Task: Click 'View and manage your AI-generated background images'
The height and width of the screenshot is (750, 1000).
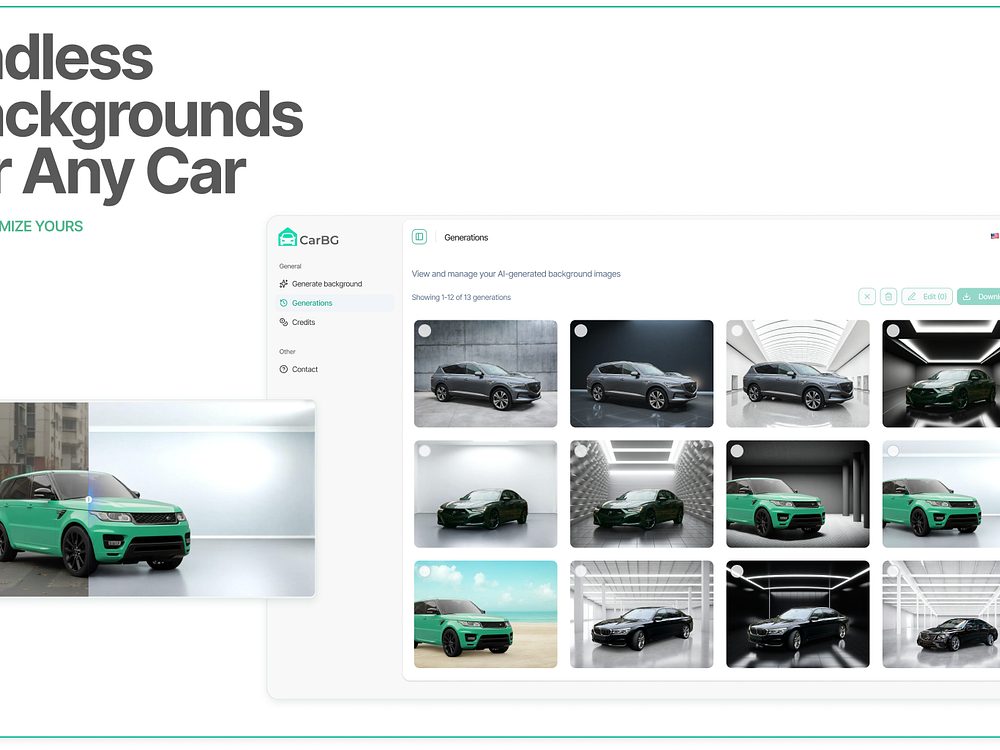Action: (516, 274)
